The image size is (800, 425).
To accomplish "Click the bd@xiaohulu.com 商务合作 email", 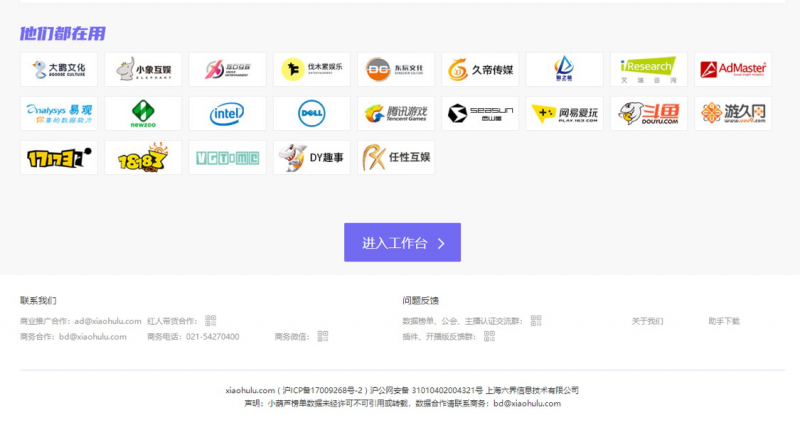I will coord(92,337).
